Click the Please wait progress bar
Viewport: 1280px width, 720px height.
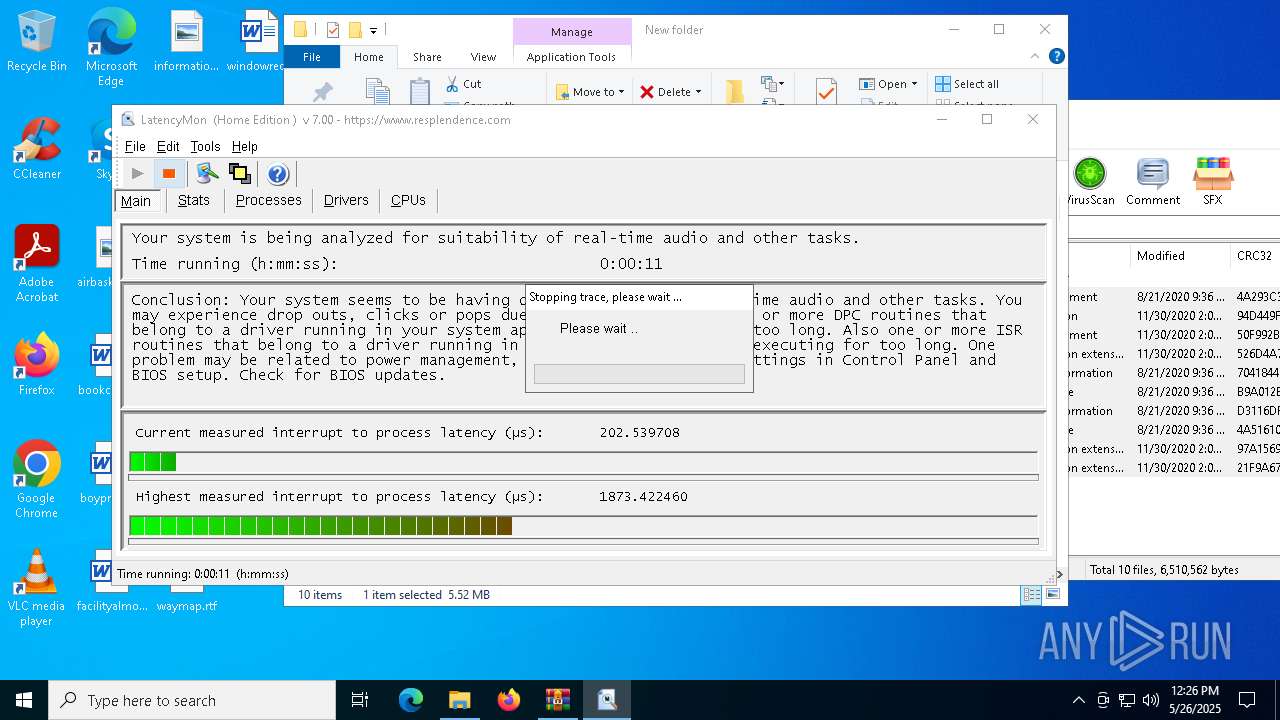639,374
